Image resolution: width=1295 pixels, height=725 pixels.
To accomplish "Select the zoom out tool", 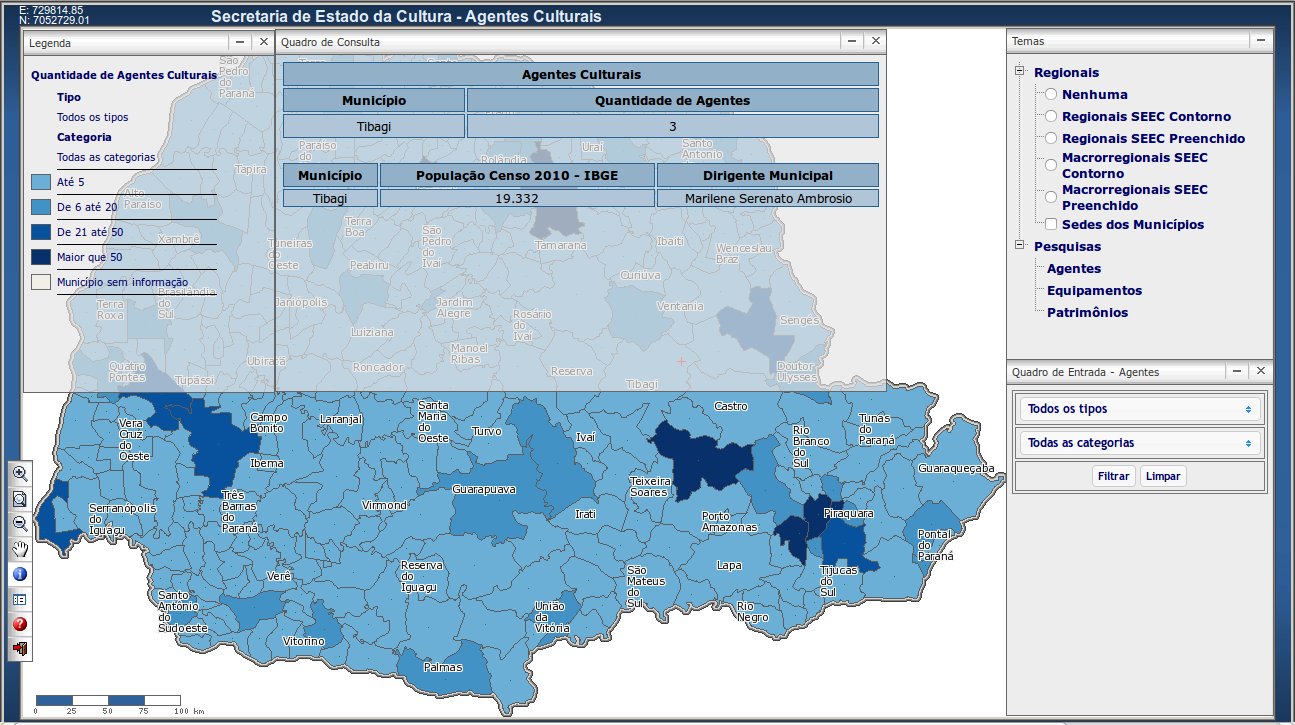I will (x=20, y=524).
